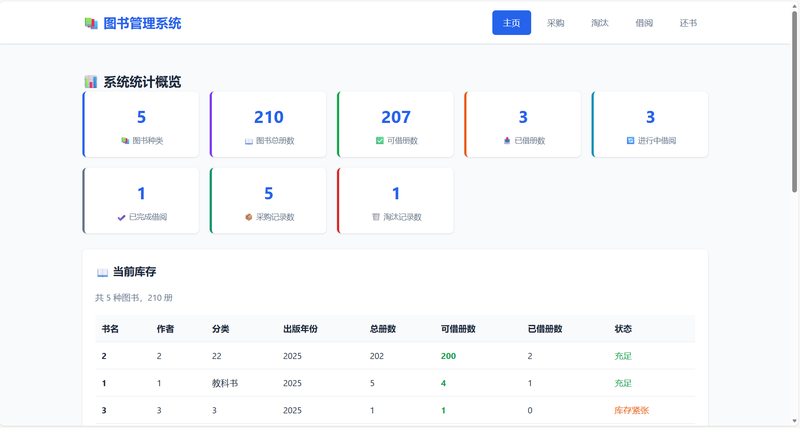Click the icon beside 进行中借阅
The image size is (800, 428).
coord(630,141)
